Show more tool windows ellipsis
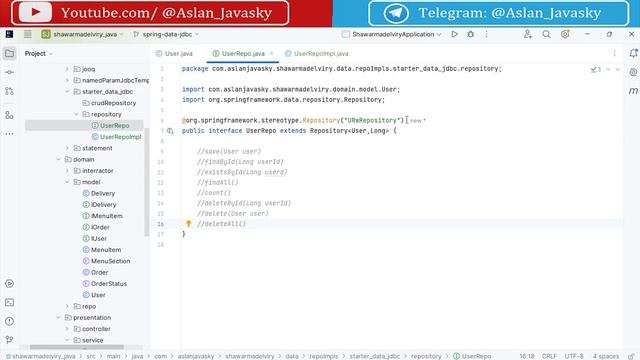This screenshot has width=640, height=360. pos(9,134)
